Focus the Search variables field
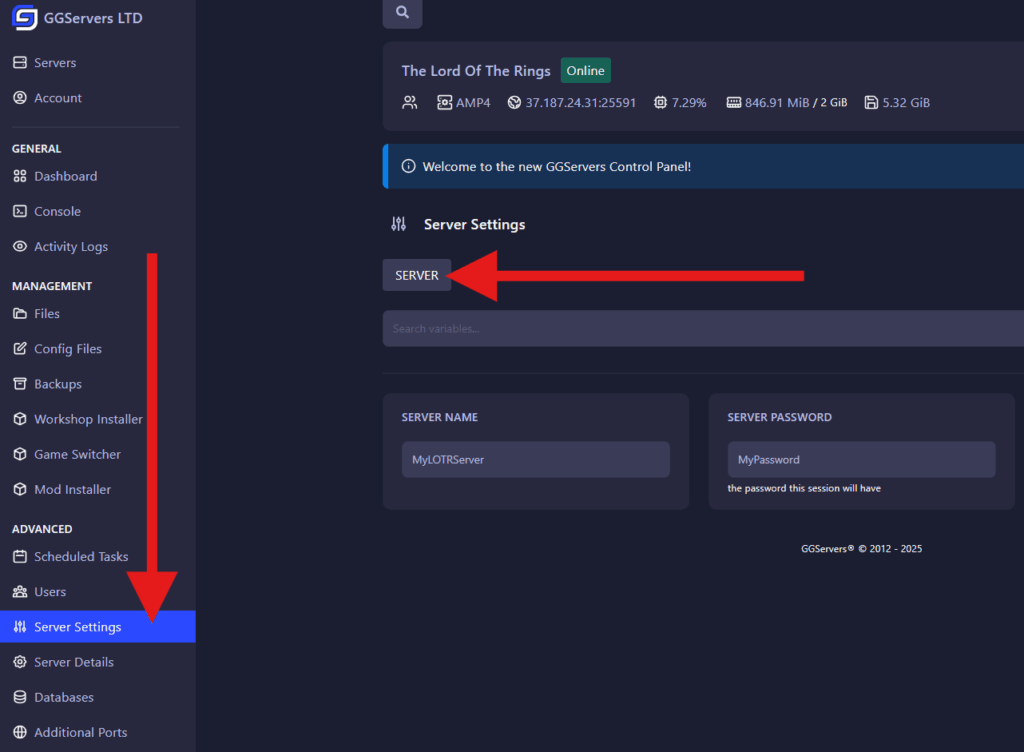The width and height of the screenshot is (1024, 752). click(x=700, y=328)
